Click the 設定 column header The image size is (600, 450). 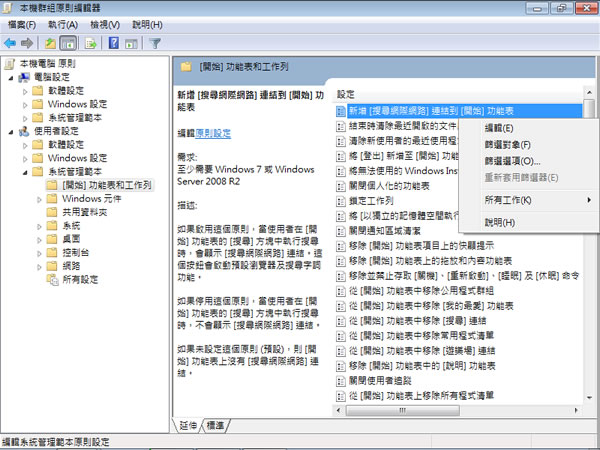click(347, 93)
